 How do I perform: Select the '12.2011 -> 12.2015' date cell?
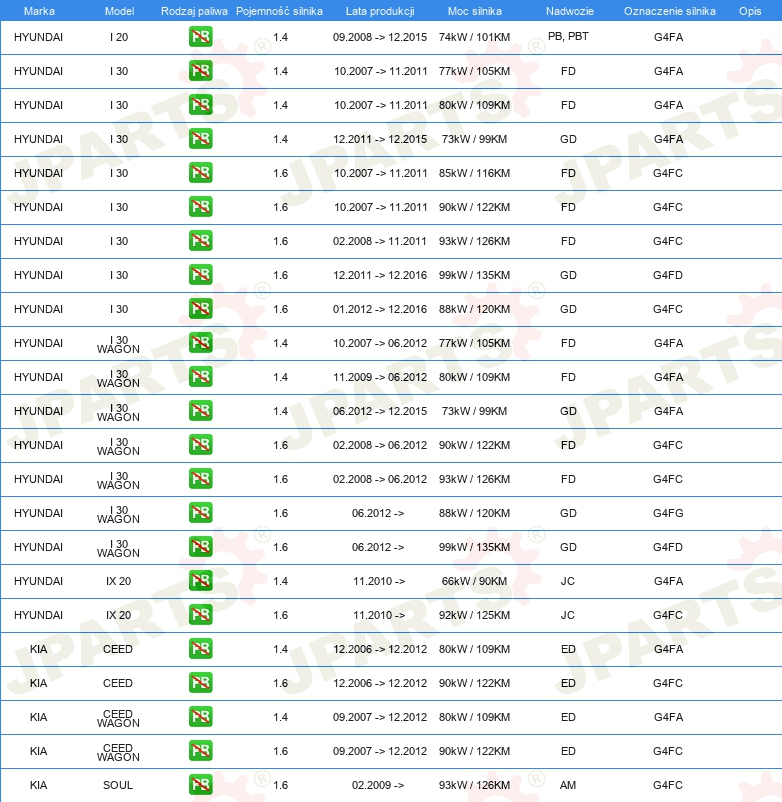pyautogui.click(x=379, y=139)
